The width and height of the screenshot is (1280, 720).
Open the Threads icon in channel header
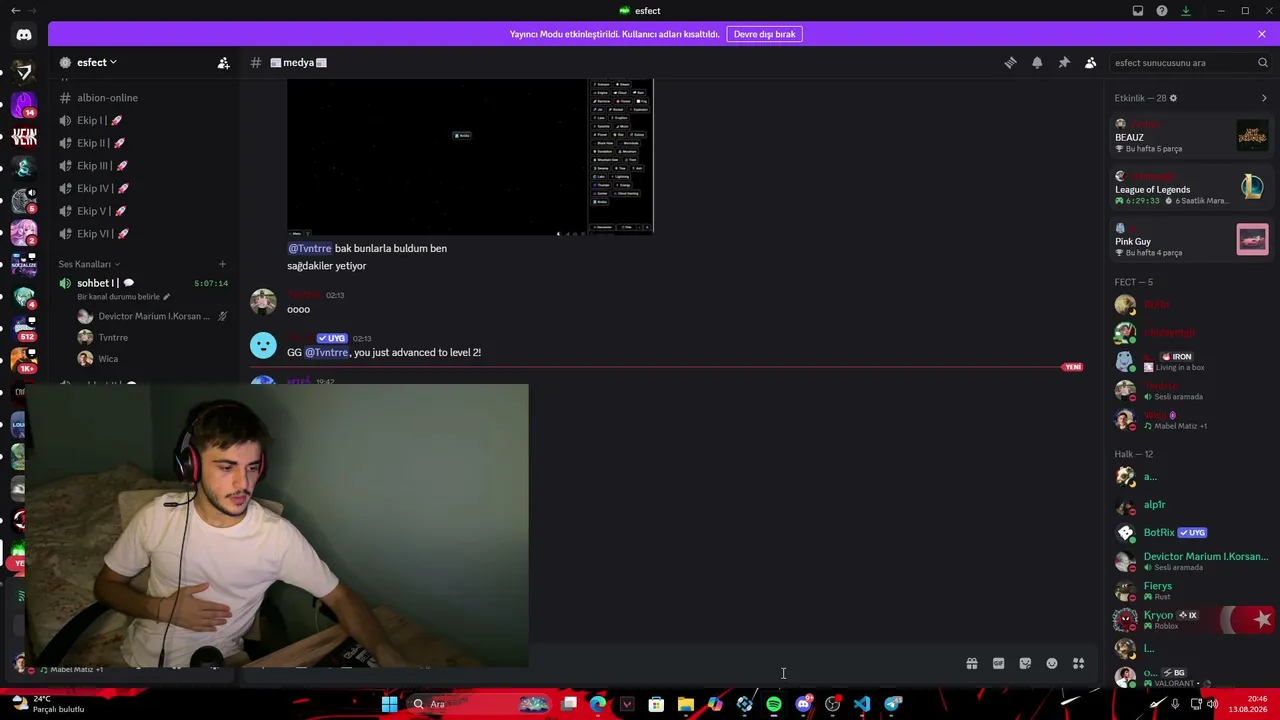tap(1011, 63)
